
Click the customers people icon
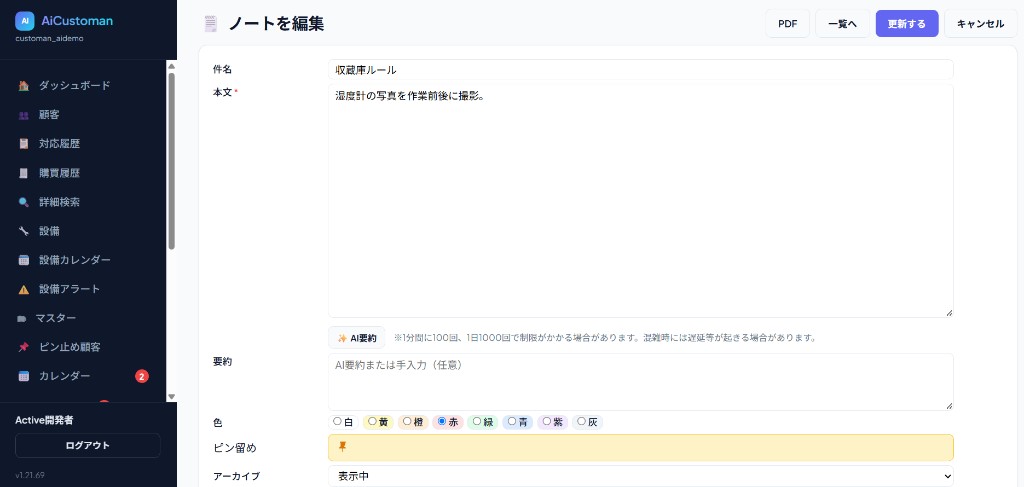tap(24, 115)
